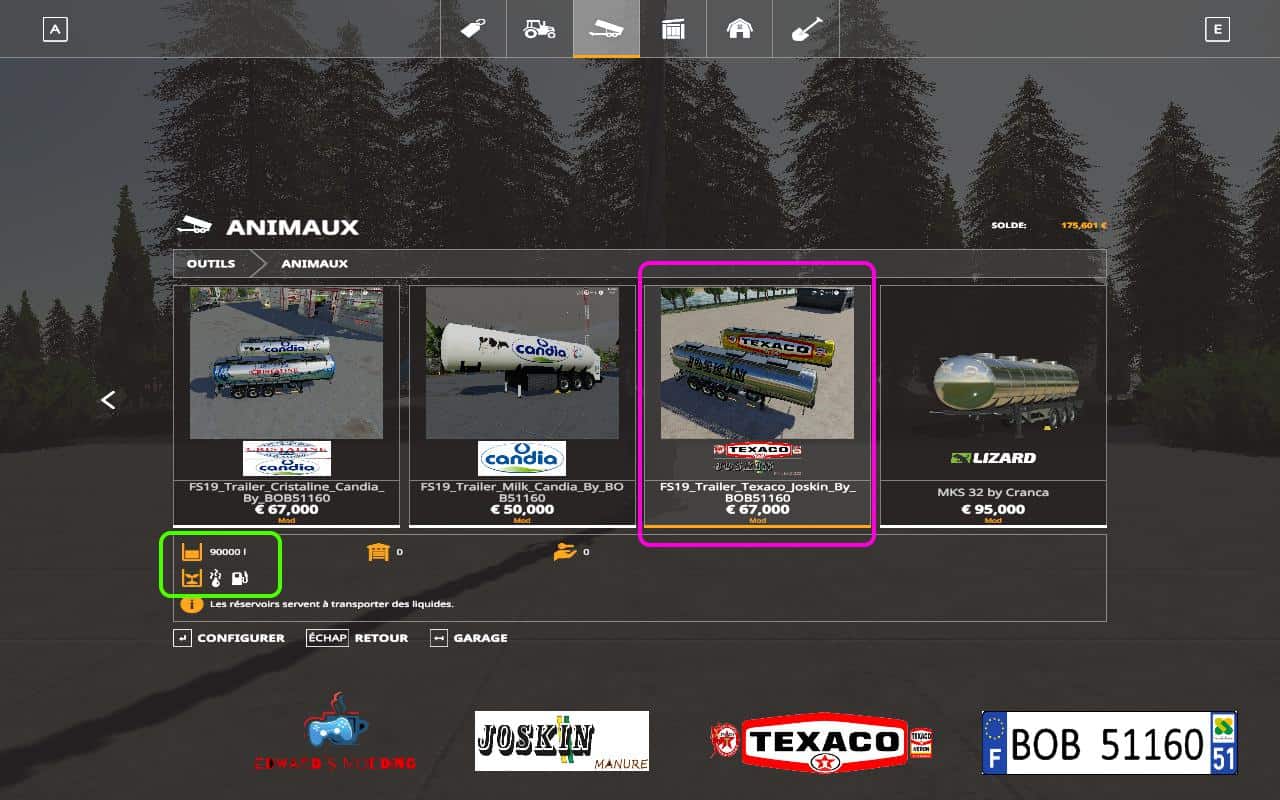Go to previous page with left arrow

click(x=108, y=400)
